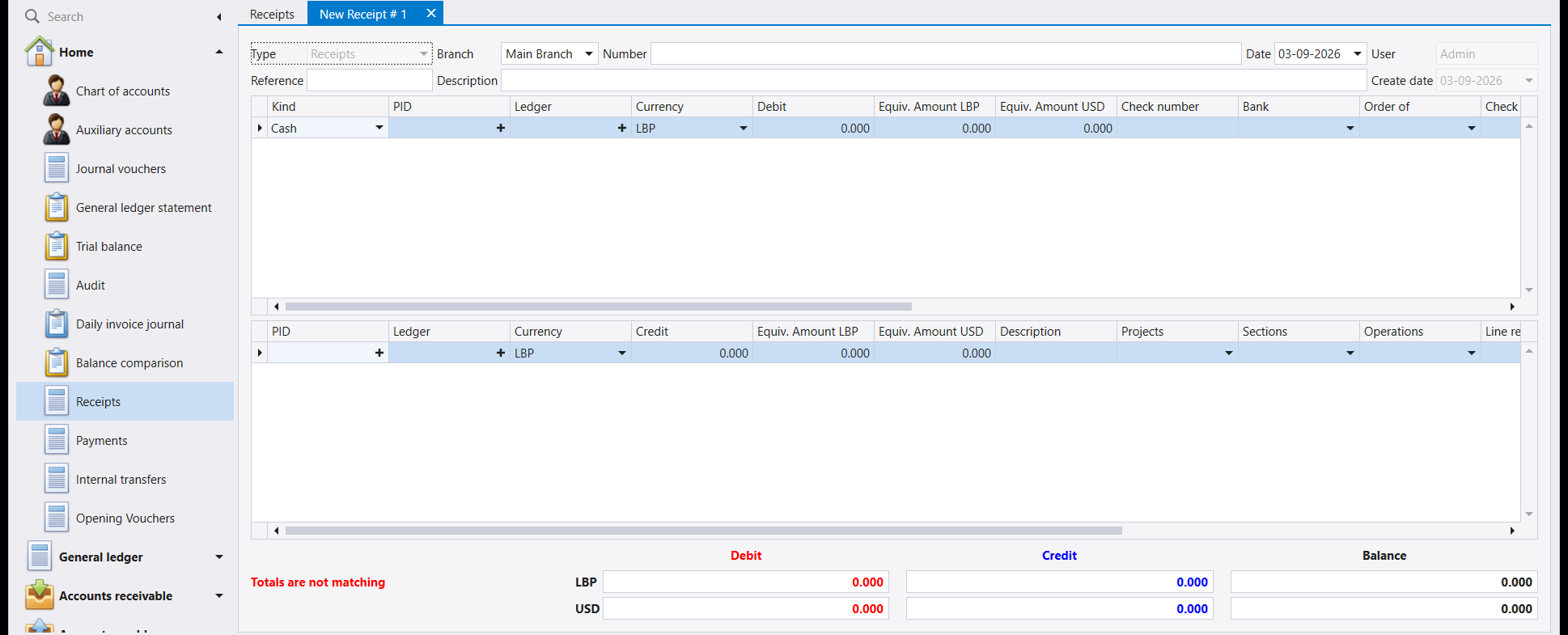Switch to the Receipts tab
The image size is (1568, 635).
272,14
